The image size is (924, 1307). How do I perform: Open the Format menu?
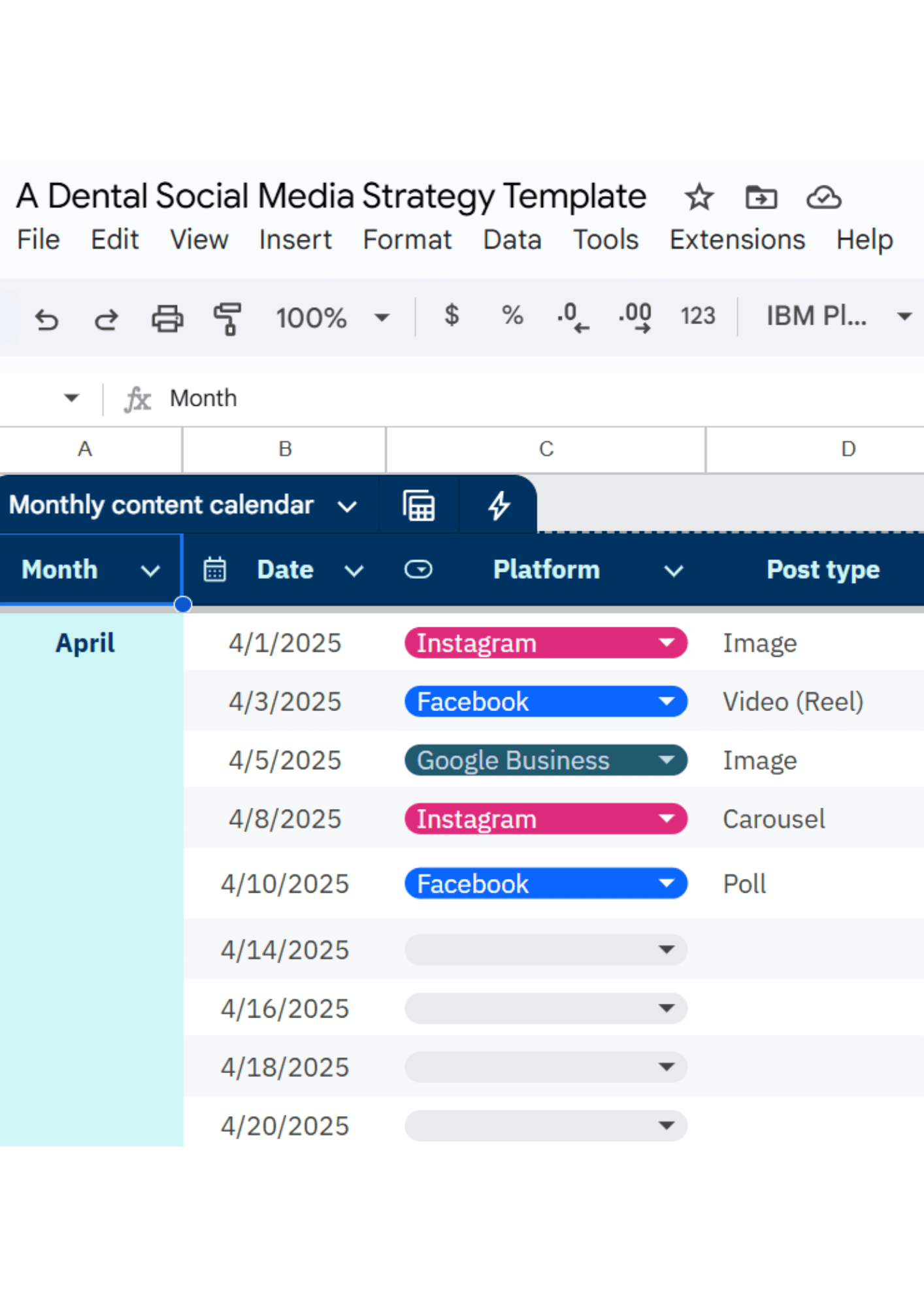(x=407, y=240)
